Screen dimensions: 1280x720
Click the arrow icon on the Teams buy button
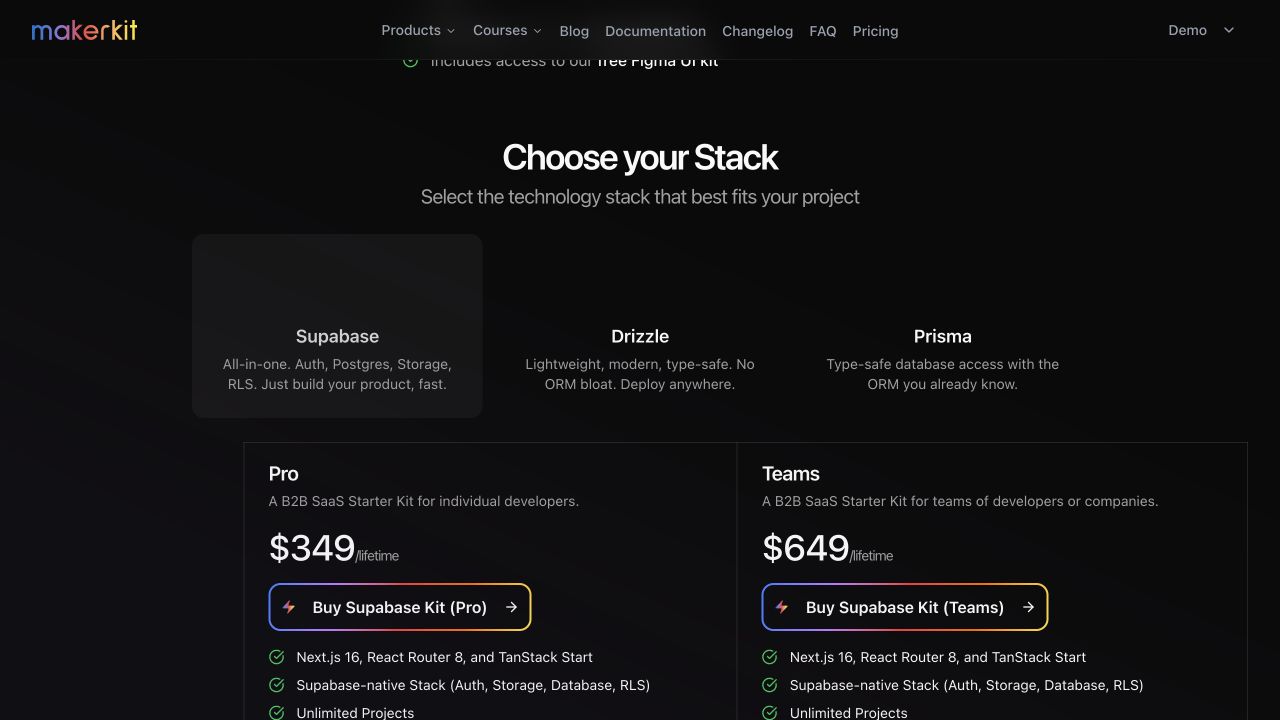pos(1028,607)
